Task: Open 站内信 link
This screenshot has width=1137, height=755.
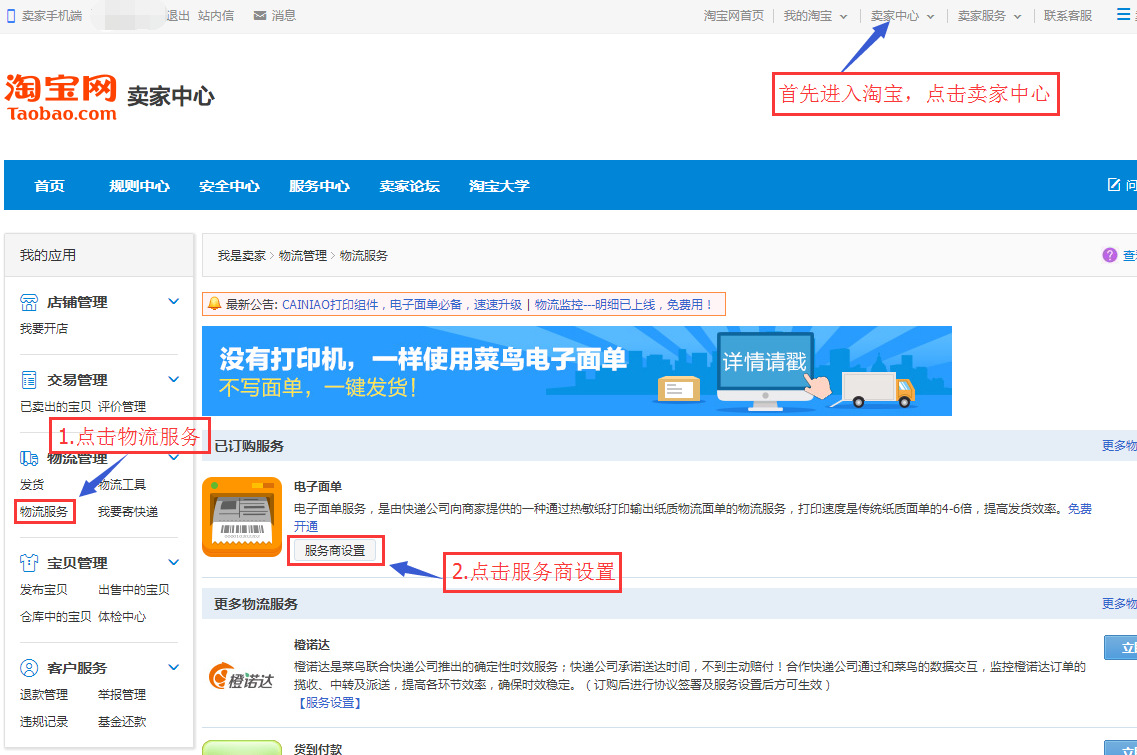Action: [x=215, y=16]
